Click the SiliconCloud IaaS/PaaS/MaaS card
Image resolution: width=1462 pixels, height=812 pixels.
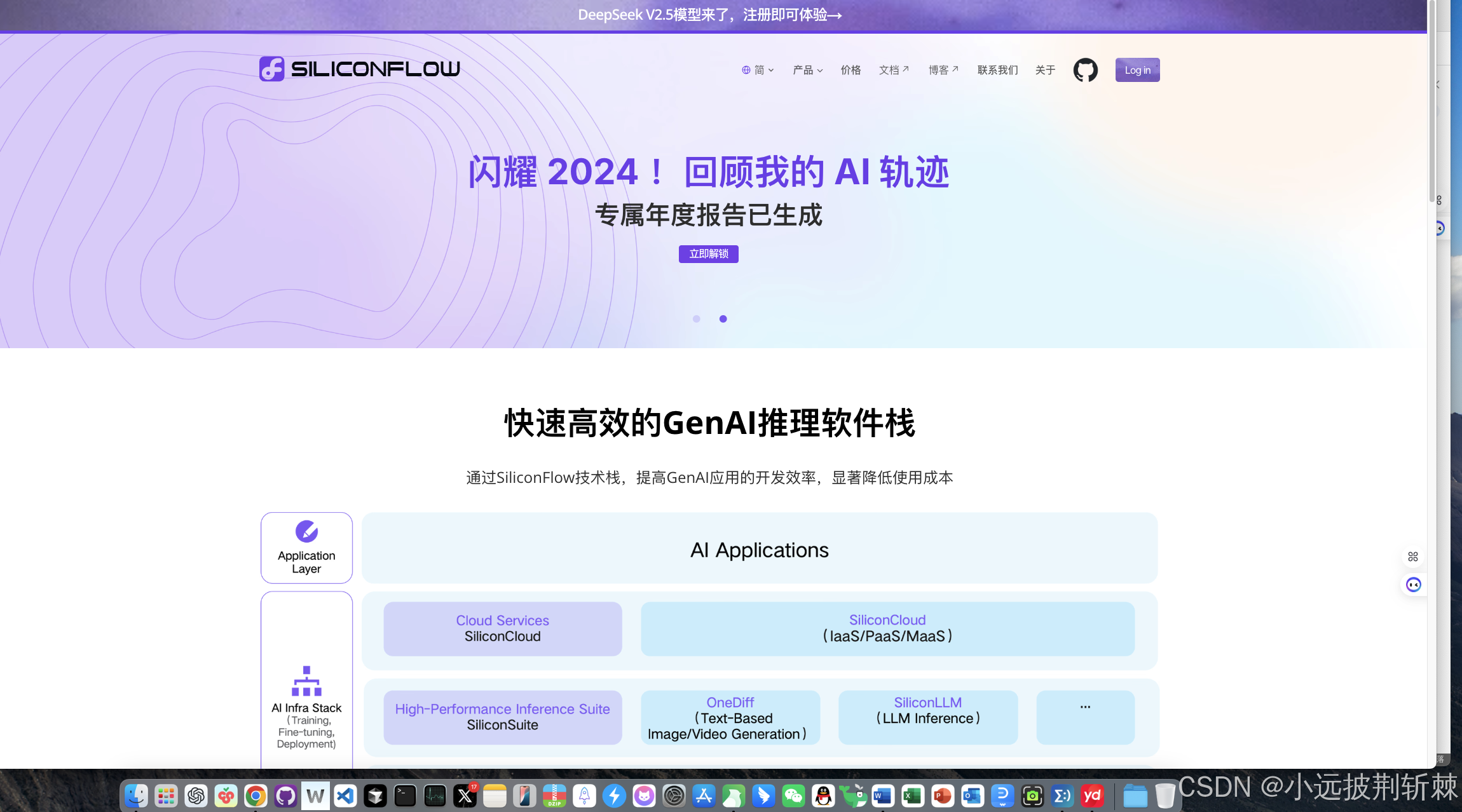click(x=887, y=629)
